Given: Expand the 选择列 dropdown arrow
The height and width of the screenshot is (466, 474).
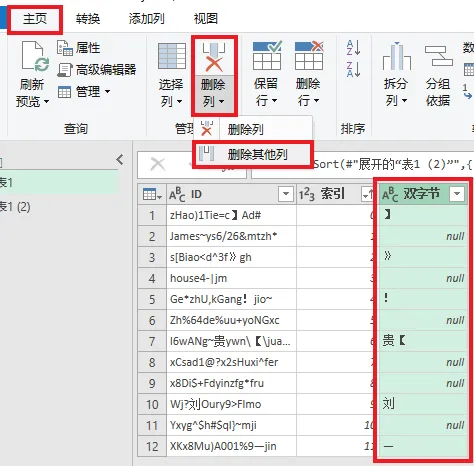Looking at the screenshot, I should pos(179,101).
